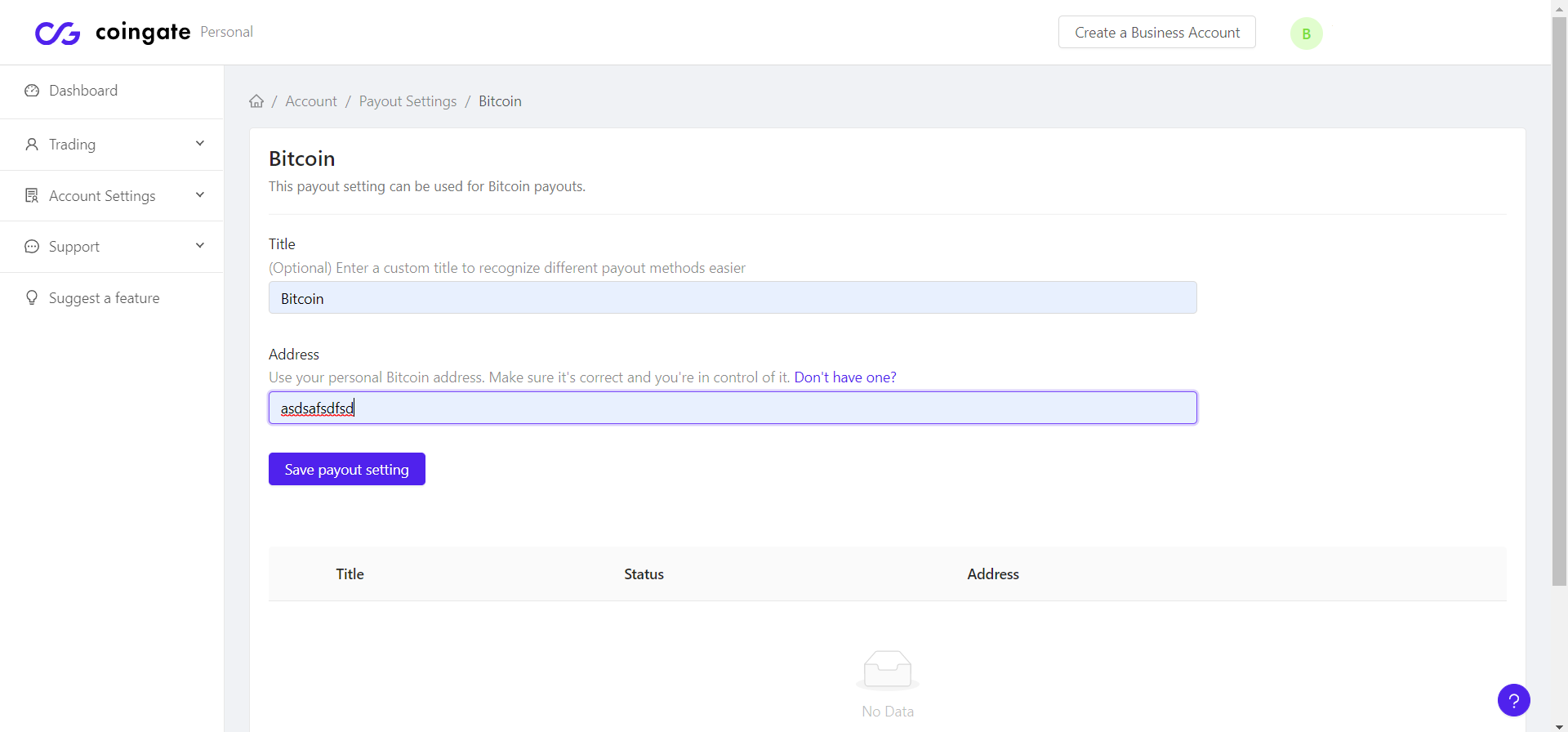Open the user avatar B menu

[1306, 33]
